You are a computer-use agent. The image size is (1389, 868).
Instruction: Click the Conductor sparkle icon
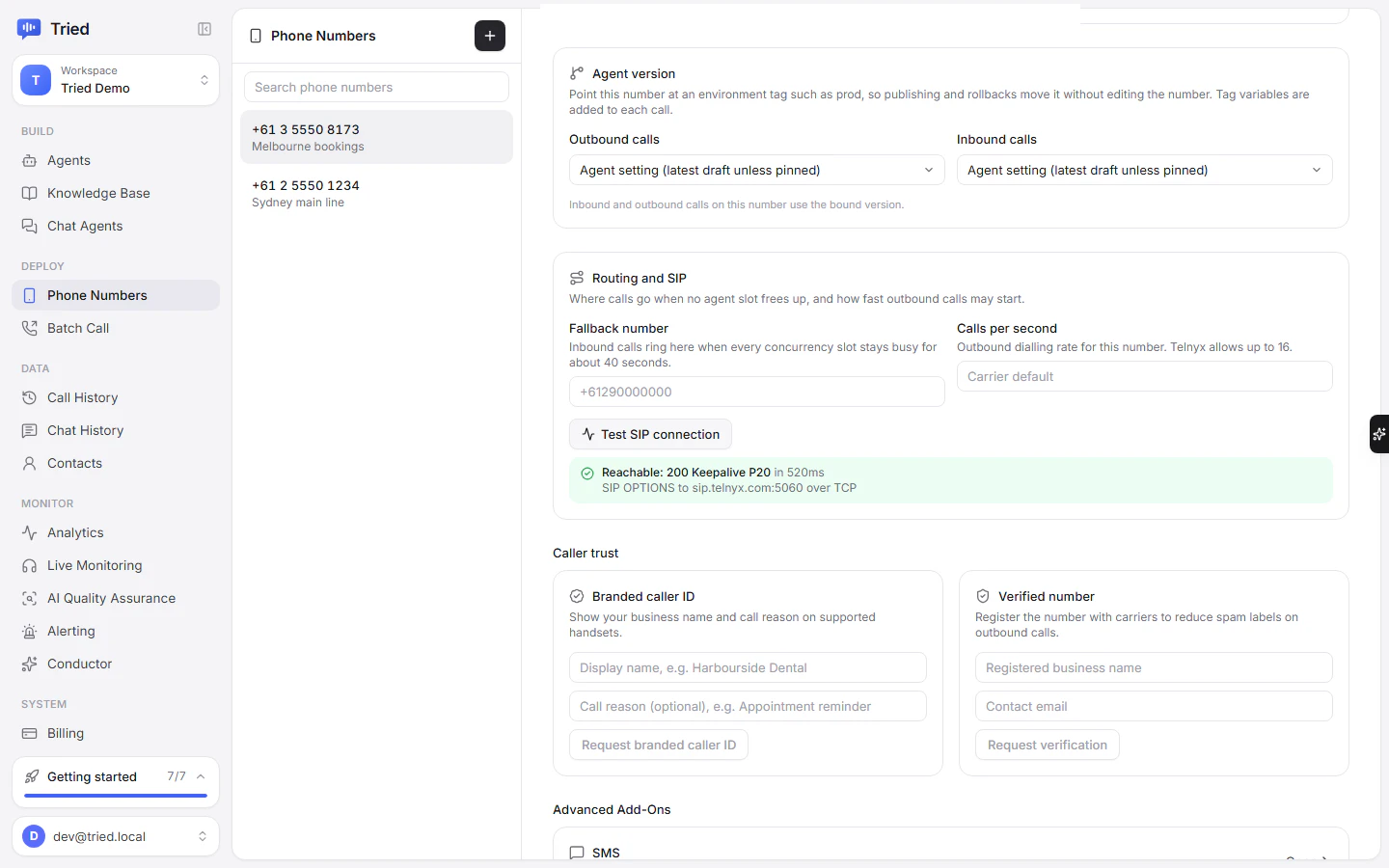tap(30, 664)
